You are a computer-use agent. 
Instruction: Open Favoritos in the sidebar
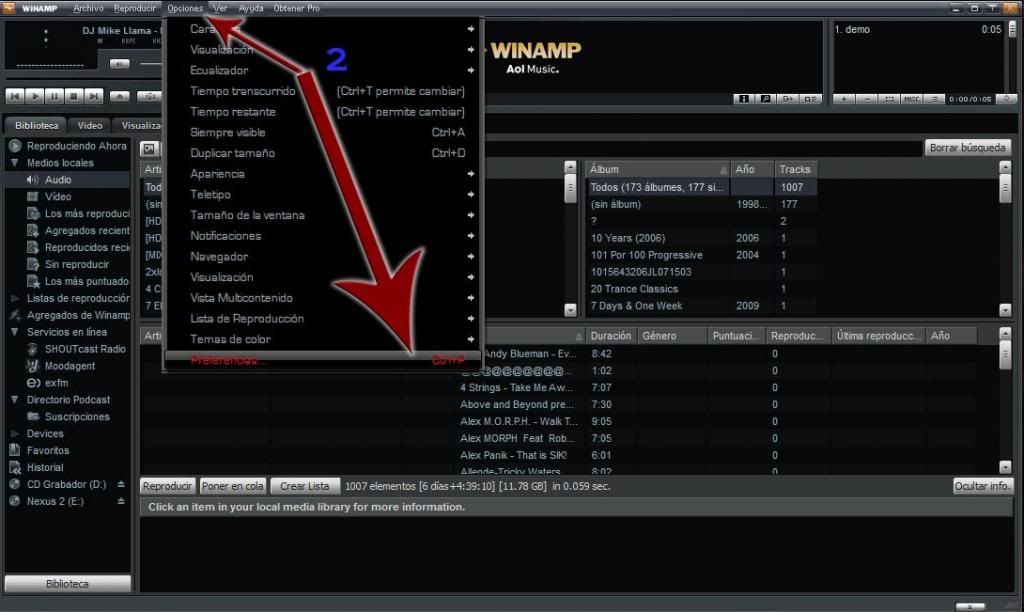coord(39,451)
